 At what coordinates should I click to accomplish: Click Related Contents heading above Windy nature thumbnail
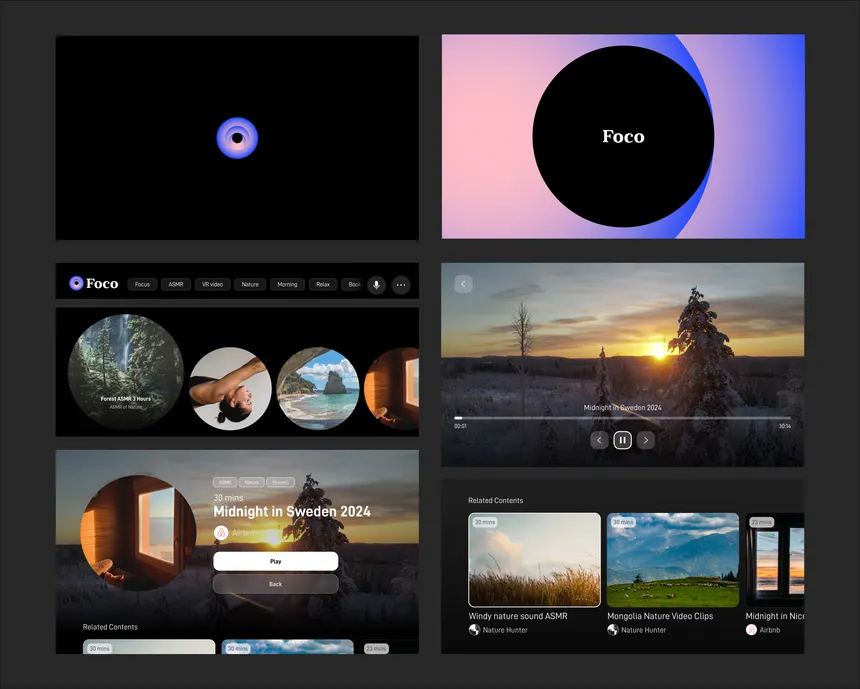495,500
